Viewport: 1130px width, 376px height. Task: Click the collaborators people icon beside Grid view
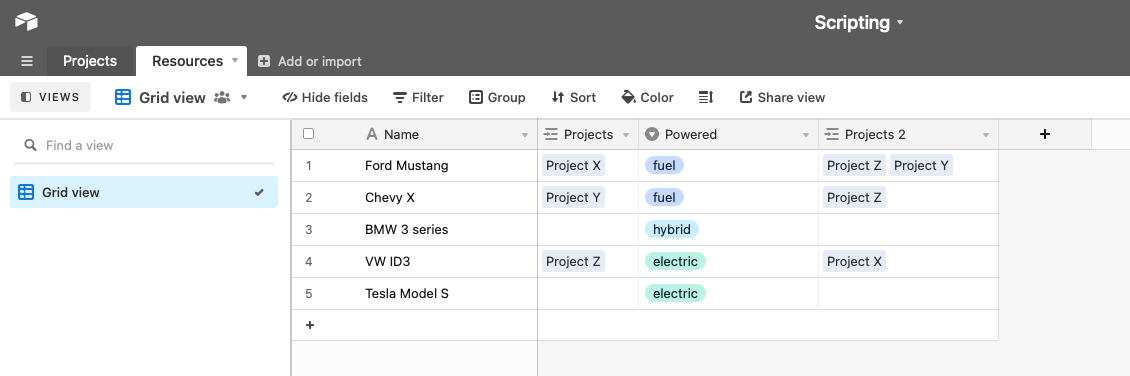point(222,97)
